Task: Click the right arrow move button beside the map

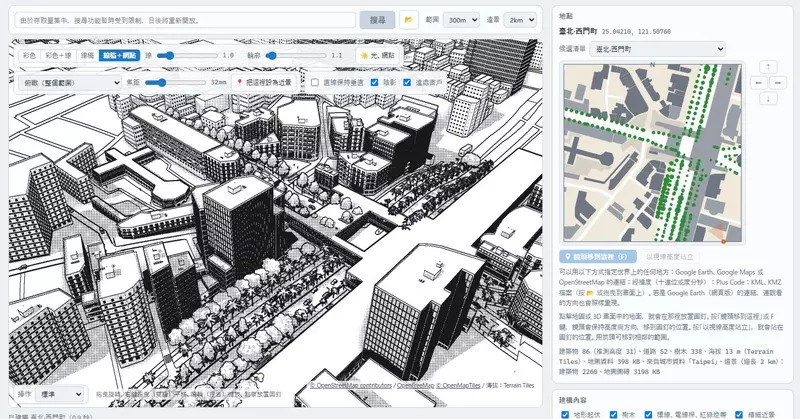Action: [778, 83]
